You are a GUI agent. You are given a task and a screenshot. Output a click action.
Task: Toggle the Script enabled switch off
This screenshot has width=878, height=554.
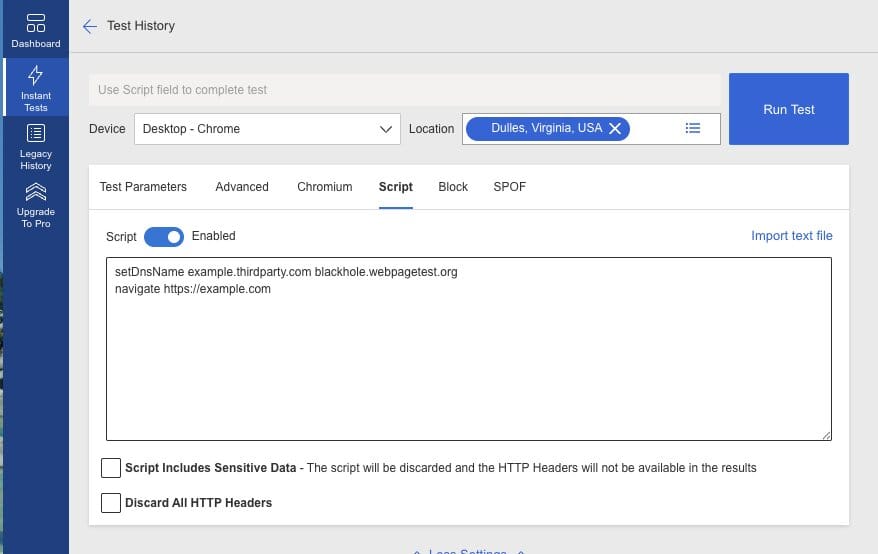[x=164, y=237]
